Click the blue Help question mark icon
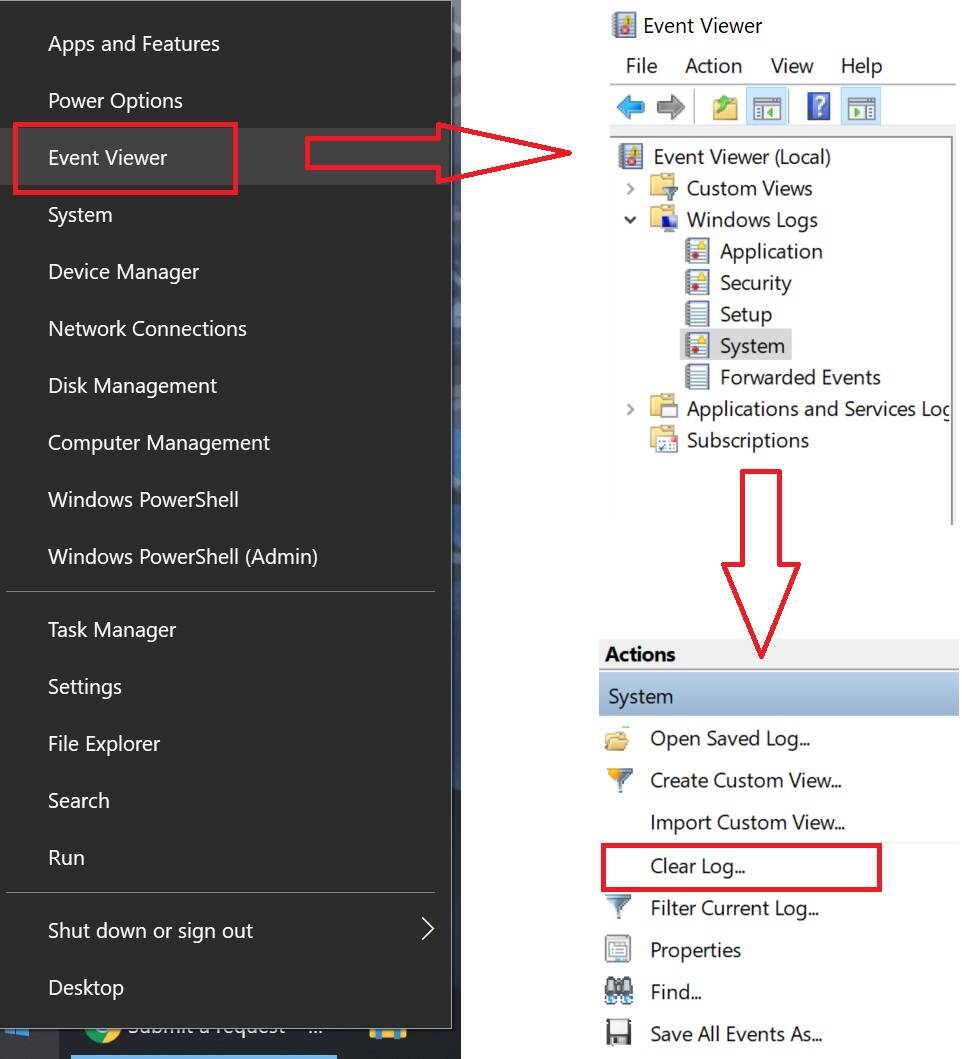This screenshot has width=962, height=1059. click(818, 107)
